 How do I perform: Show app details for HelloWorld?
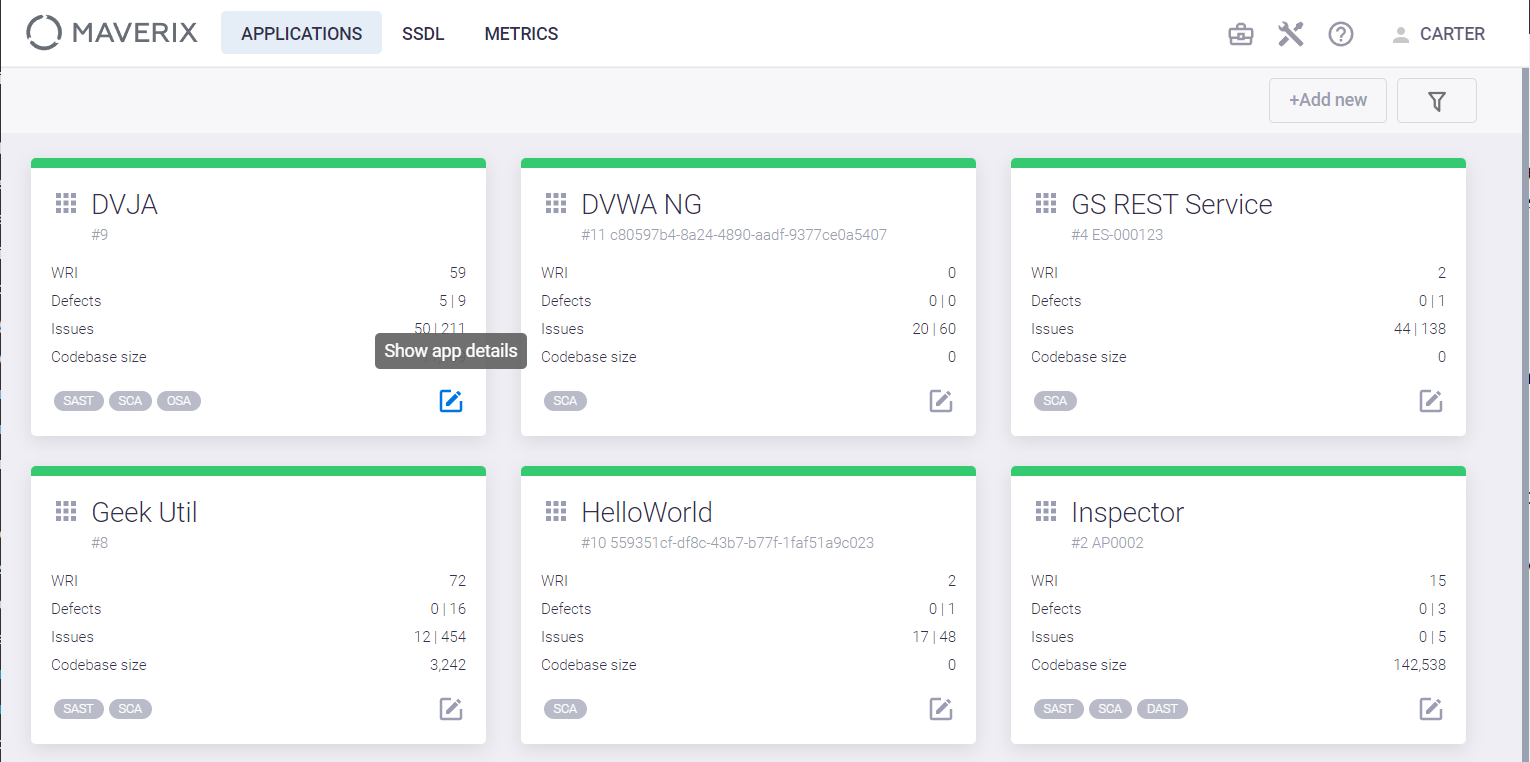[941, 709]
